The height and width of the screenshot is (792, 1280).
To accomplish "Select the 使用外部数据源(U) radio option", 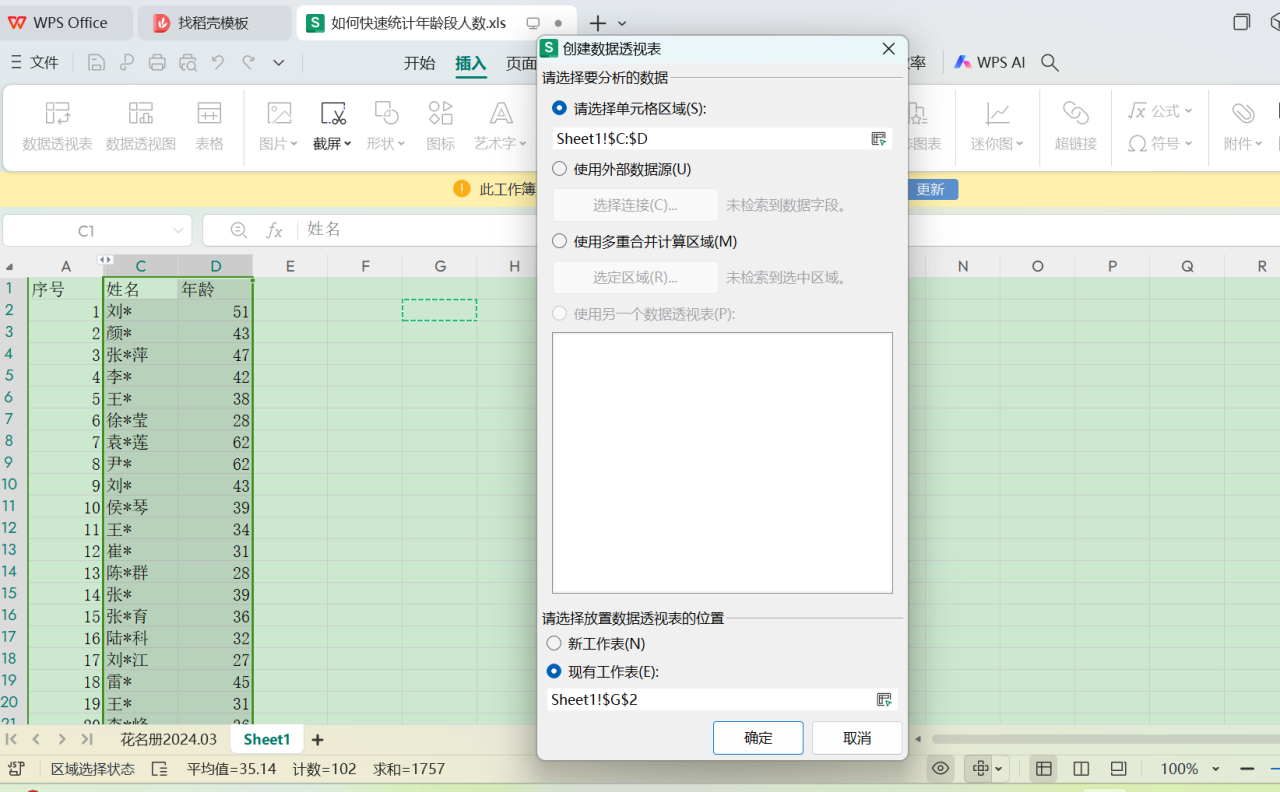I will (559, 169).
